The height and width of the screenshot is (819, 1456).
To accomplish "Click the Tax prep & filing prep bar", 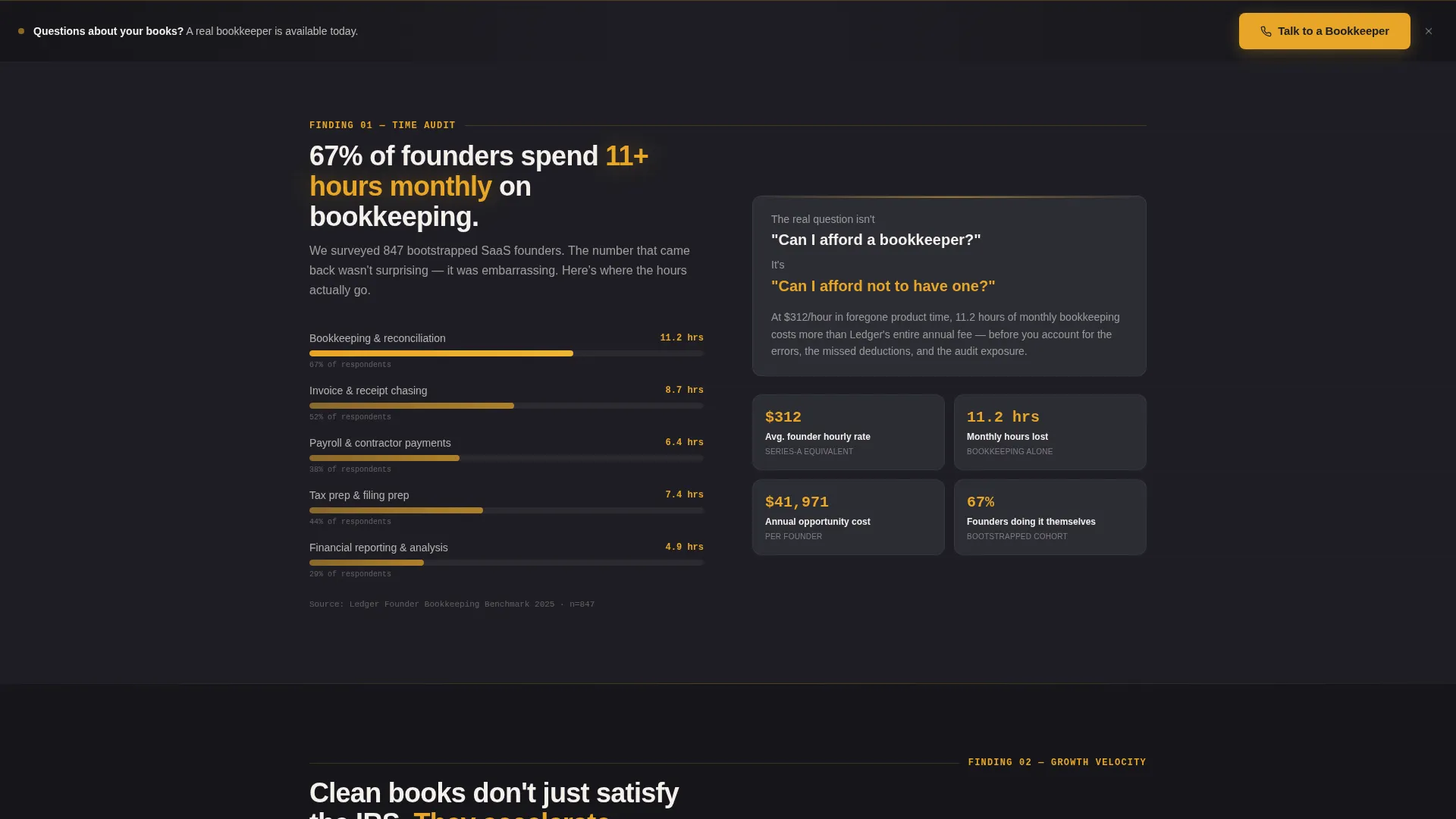I will pyautogui.click(x=507, y=510).
